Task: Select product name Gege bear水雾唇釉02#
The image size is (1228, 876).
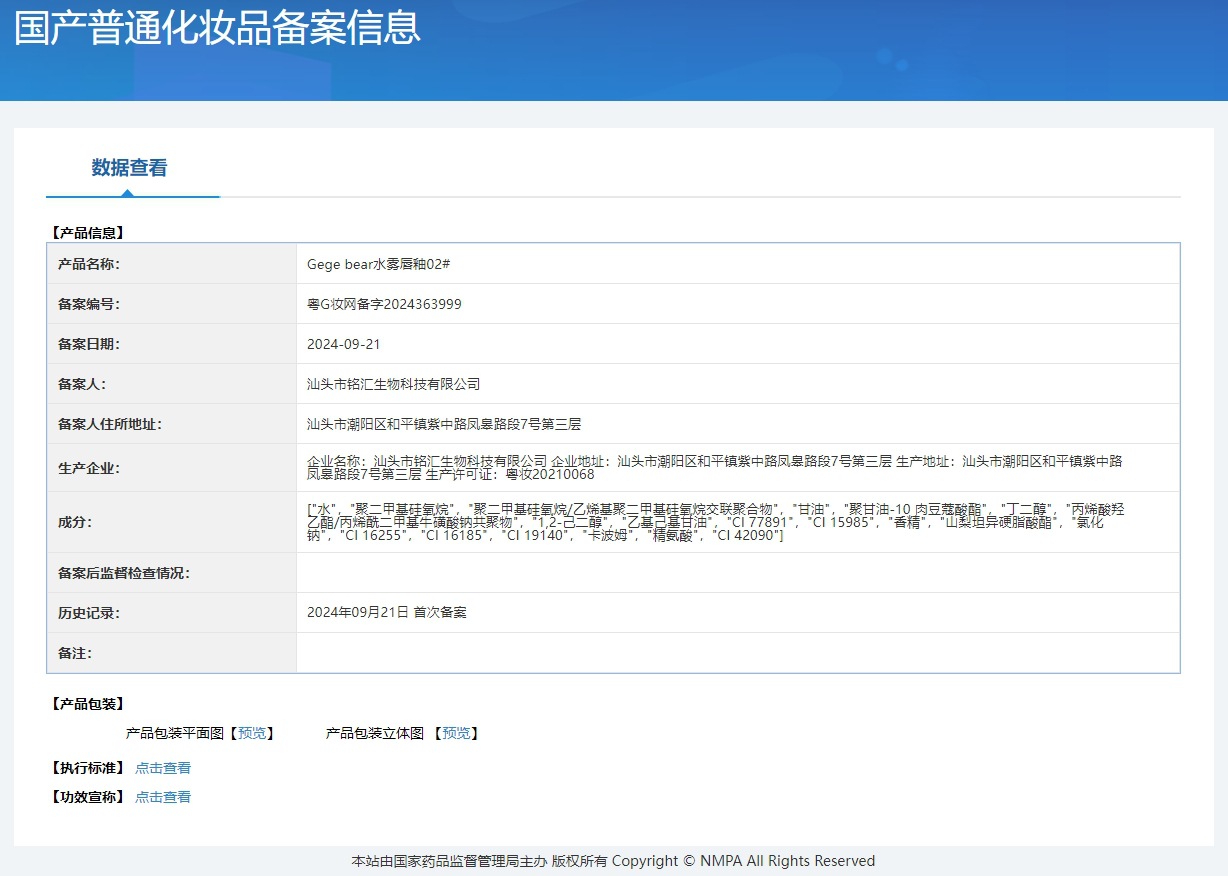Action: pyautogui.click(x=379, y=264)
